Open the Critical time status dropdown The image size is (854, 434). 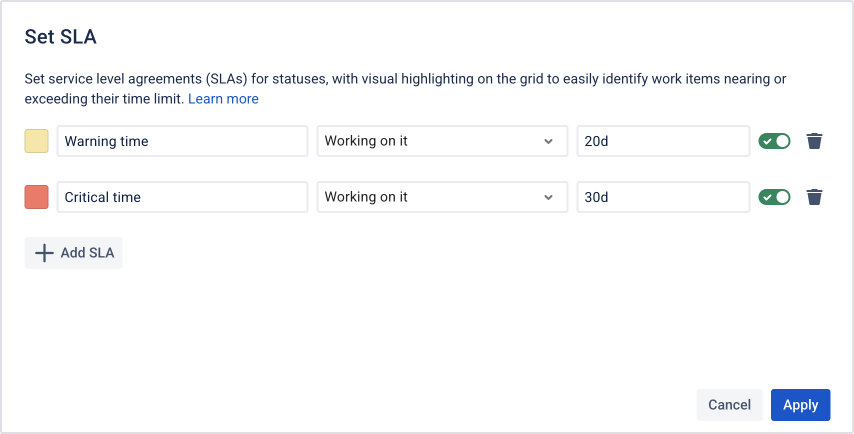click(438, 197)
